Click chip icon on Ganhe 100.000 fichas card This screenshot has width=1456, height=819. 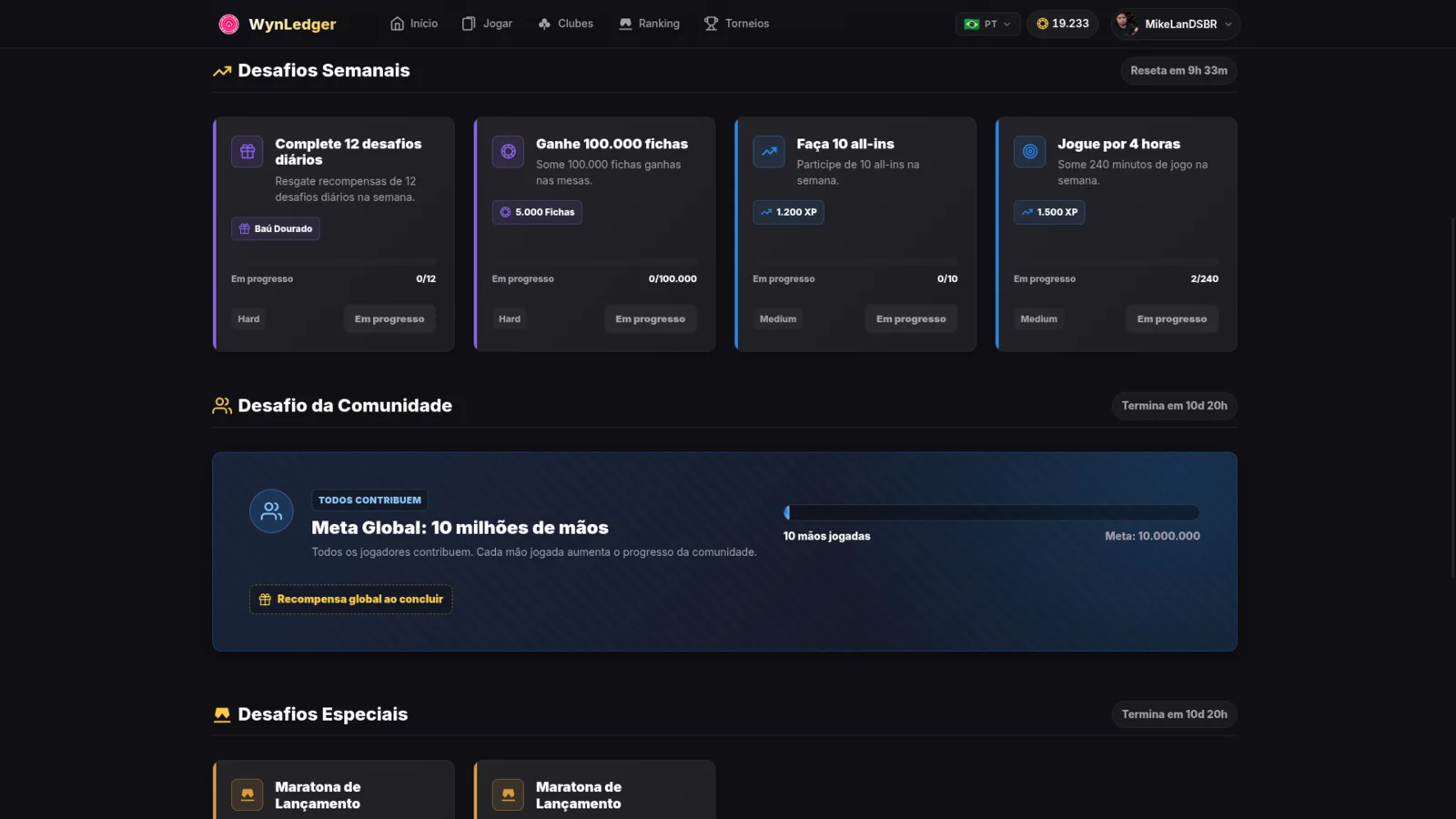508,151
